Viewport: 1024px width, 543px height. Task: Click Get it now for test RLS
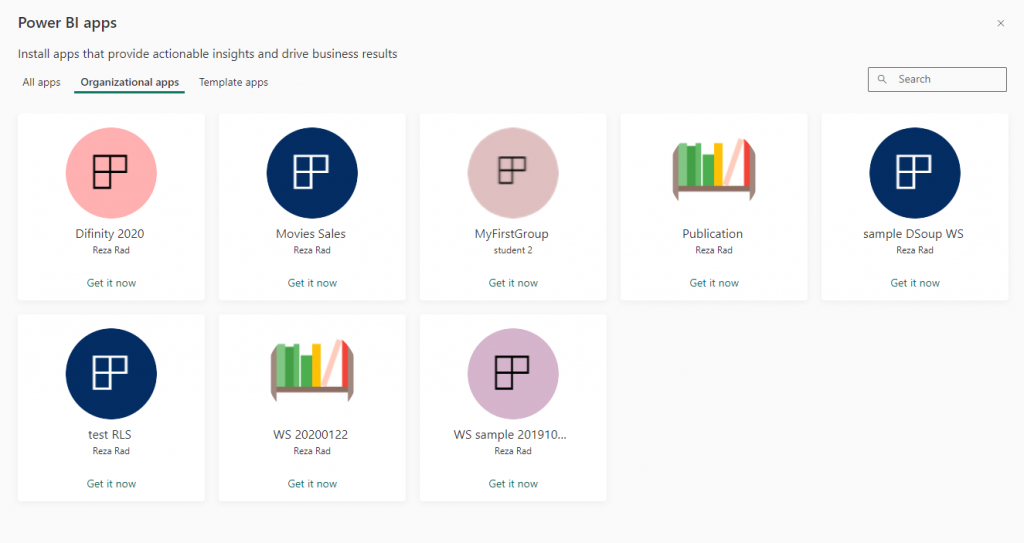click(x=111, y=484)
